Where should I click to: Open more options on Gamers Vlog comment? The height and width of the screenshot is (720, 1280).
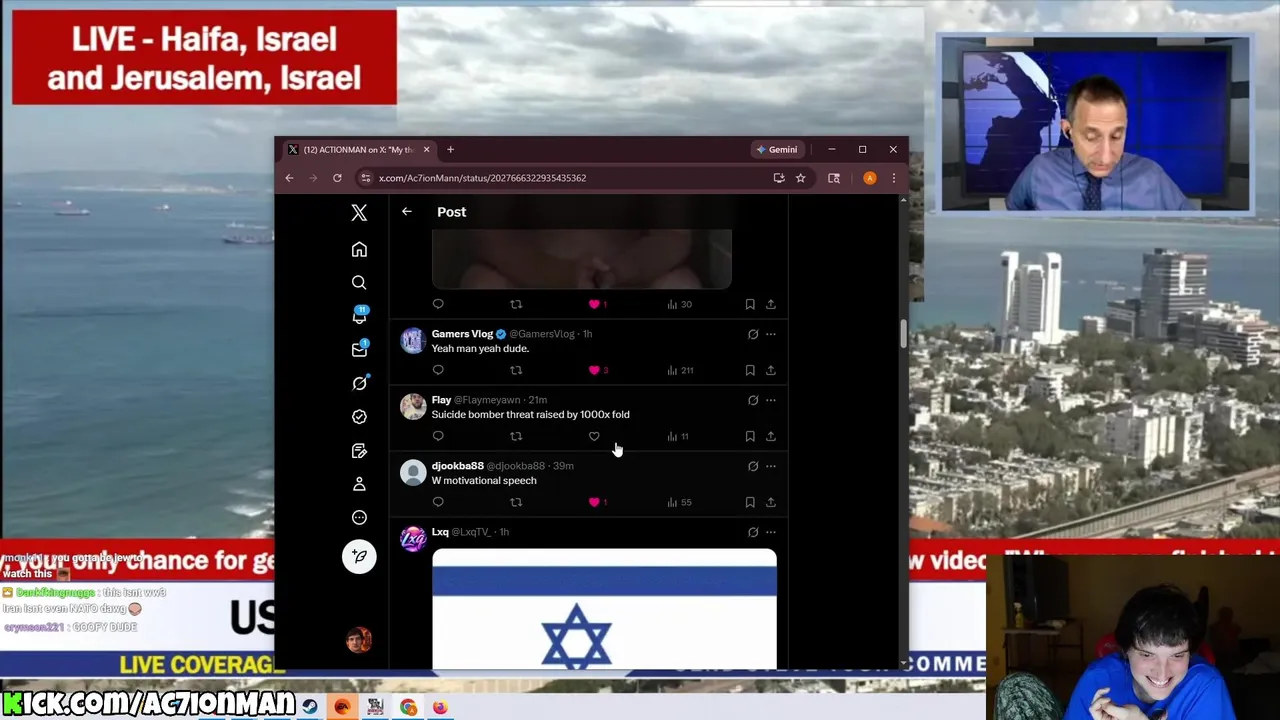point(771,334)
